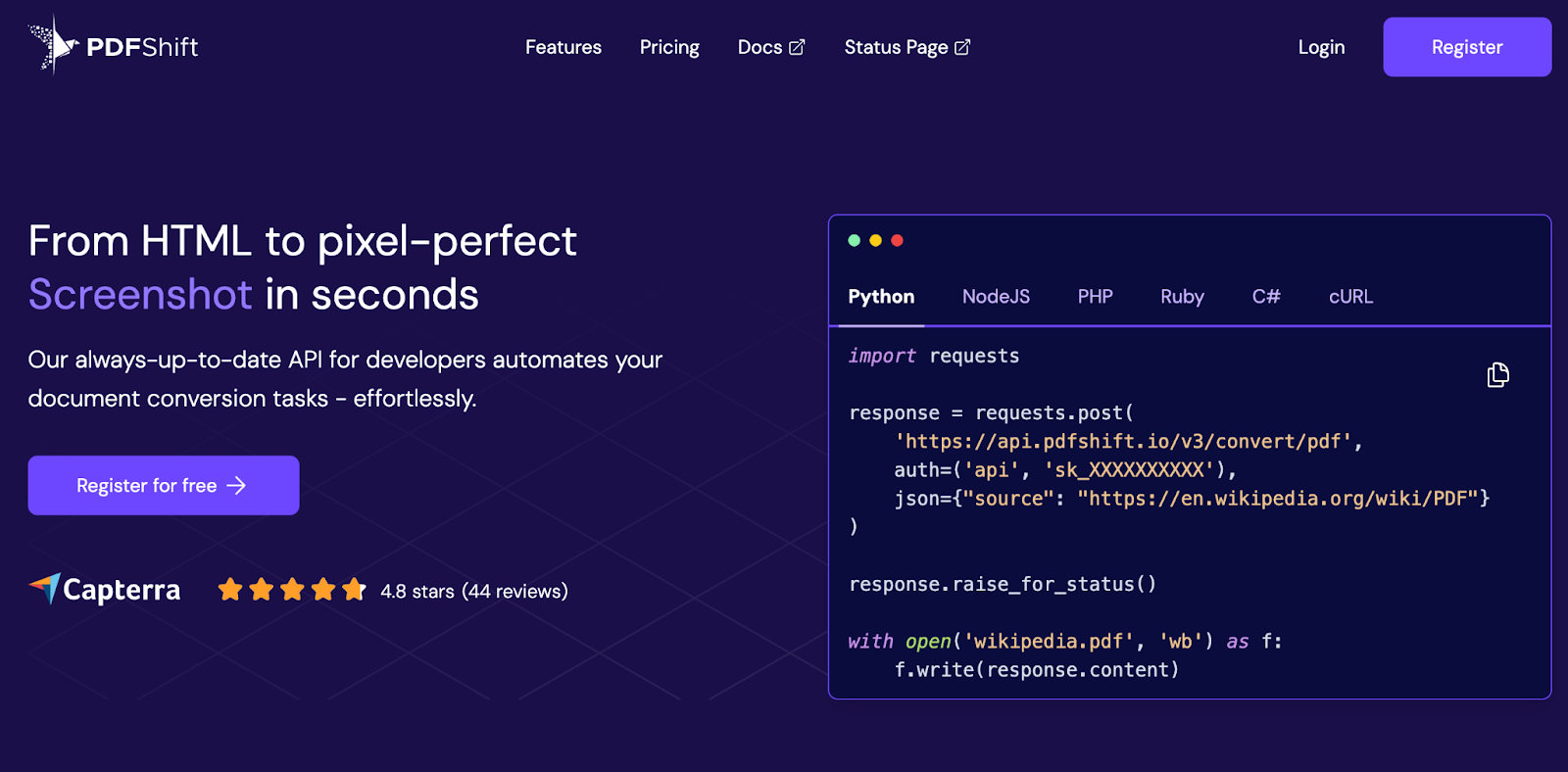Viewport: 1568px width, 772px height.
Task: Click the external link icon beside Status Page
Action: click(x=962, y=47)
